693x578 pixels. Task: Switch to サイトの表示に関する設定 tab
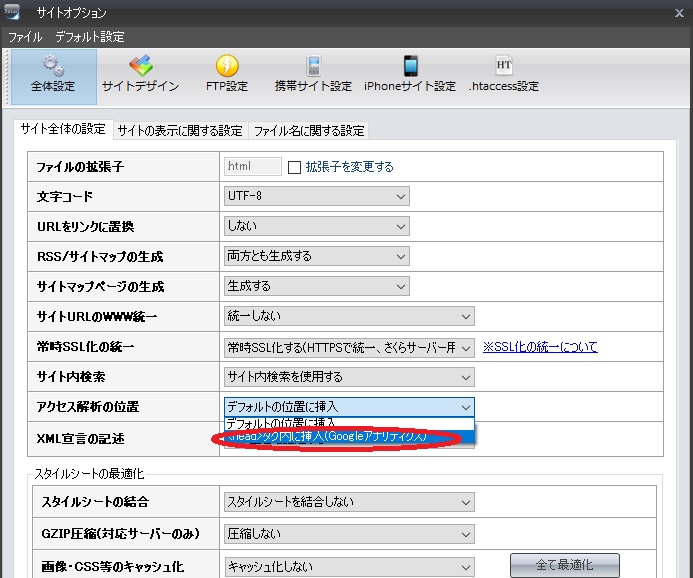pyautogui.click(x=180, y=131)
